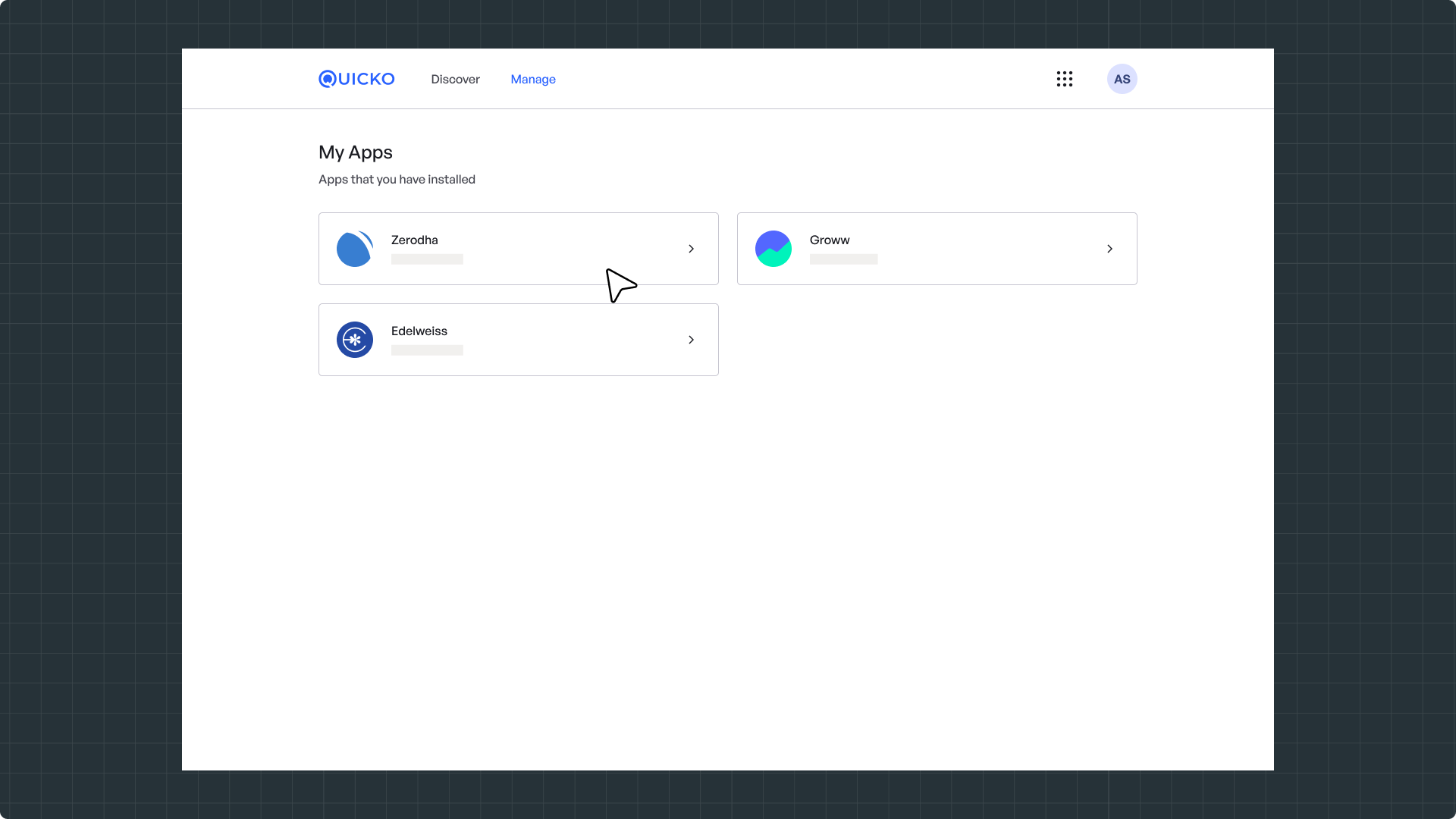Click the Groww app logo
The width and height of the screenshot is (1456, 819).
(773, 249)
